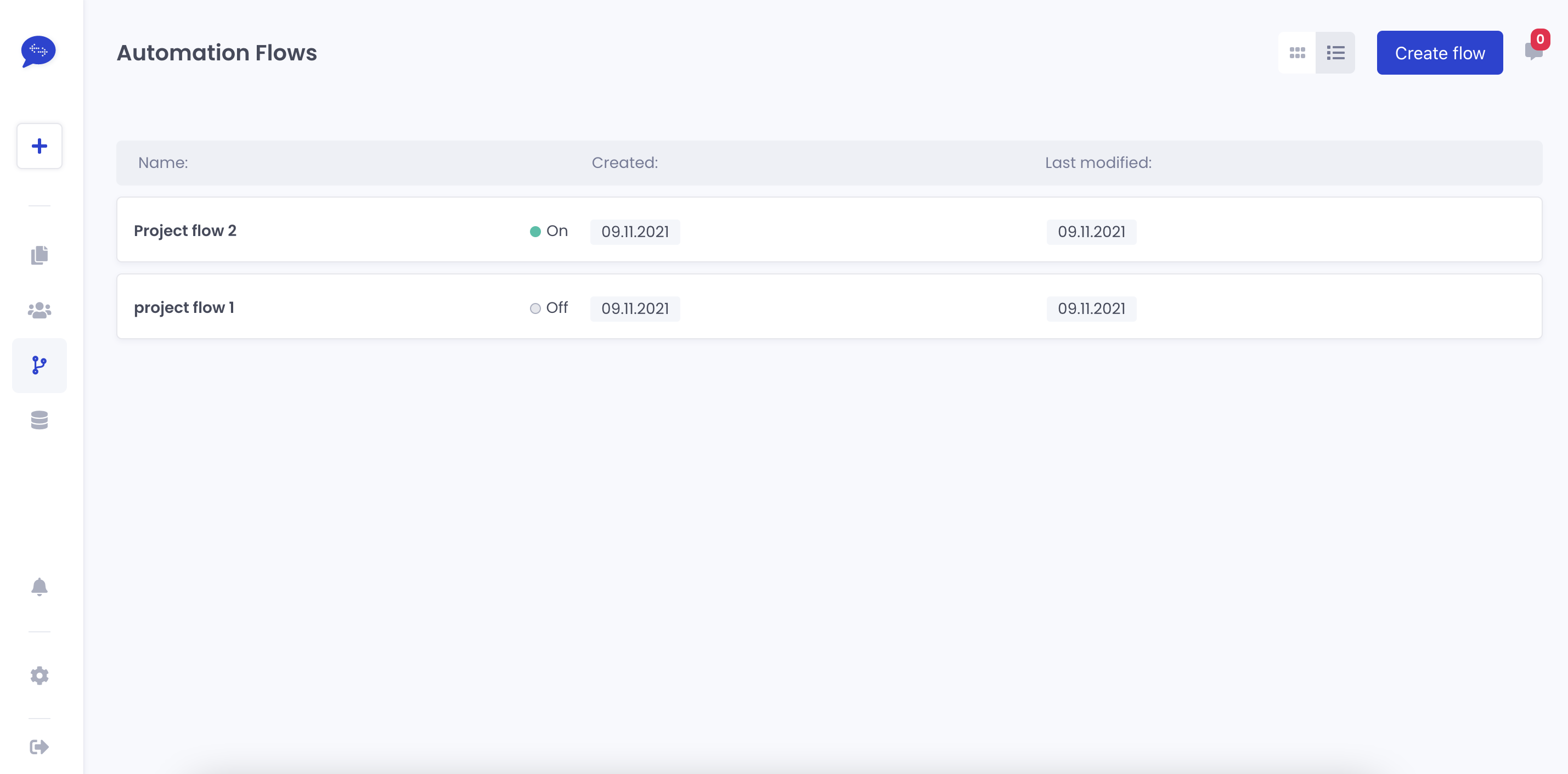The width and height of the screenshot is (1568, 774).
Task: Click the Create flow button
Action: 1440,53
